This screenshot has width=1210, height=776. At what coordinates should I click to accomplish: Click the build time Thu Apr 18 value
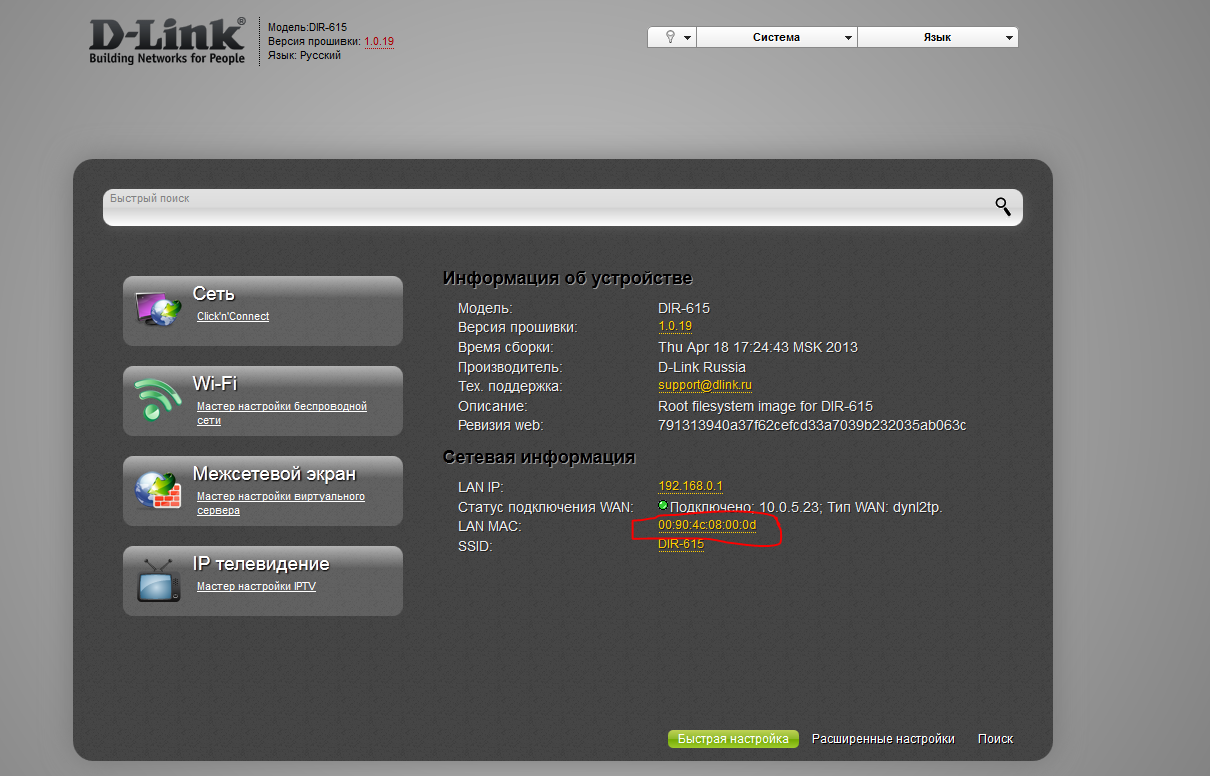click(x=758, y=347)
